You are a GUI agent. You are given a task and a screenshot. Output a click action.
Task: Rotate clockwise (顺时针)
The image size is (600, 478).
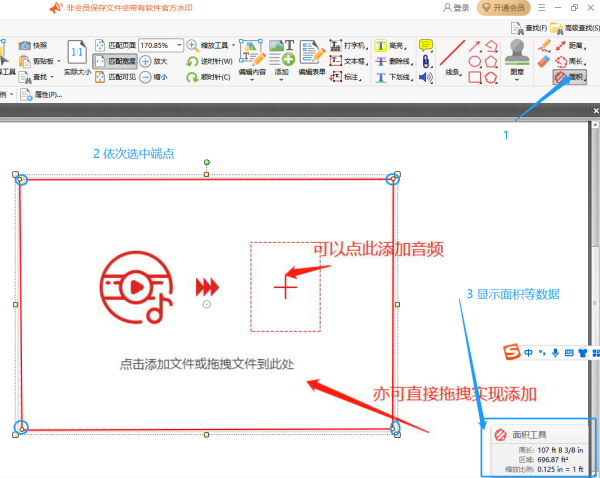209,77
